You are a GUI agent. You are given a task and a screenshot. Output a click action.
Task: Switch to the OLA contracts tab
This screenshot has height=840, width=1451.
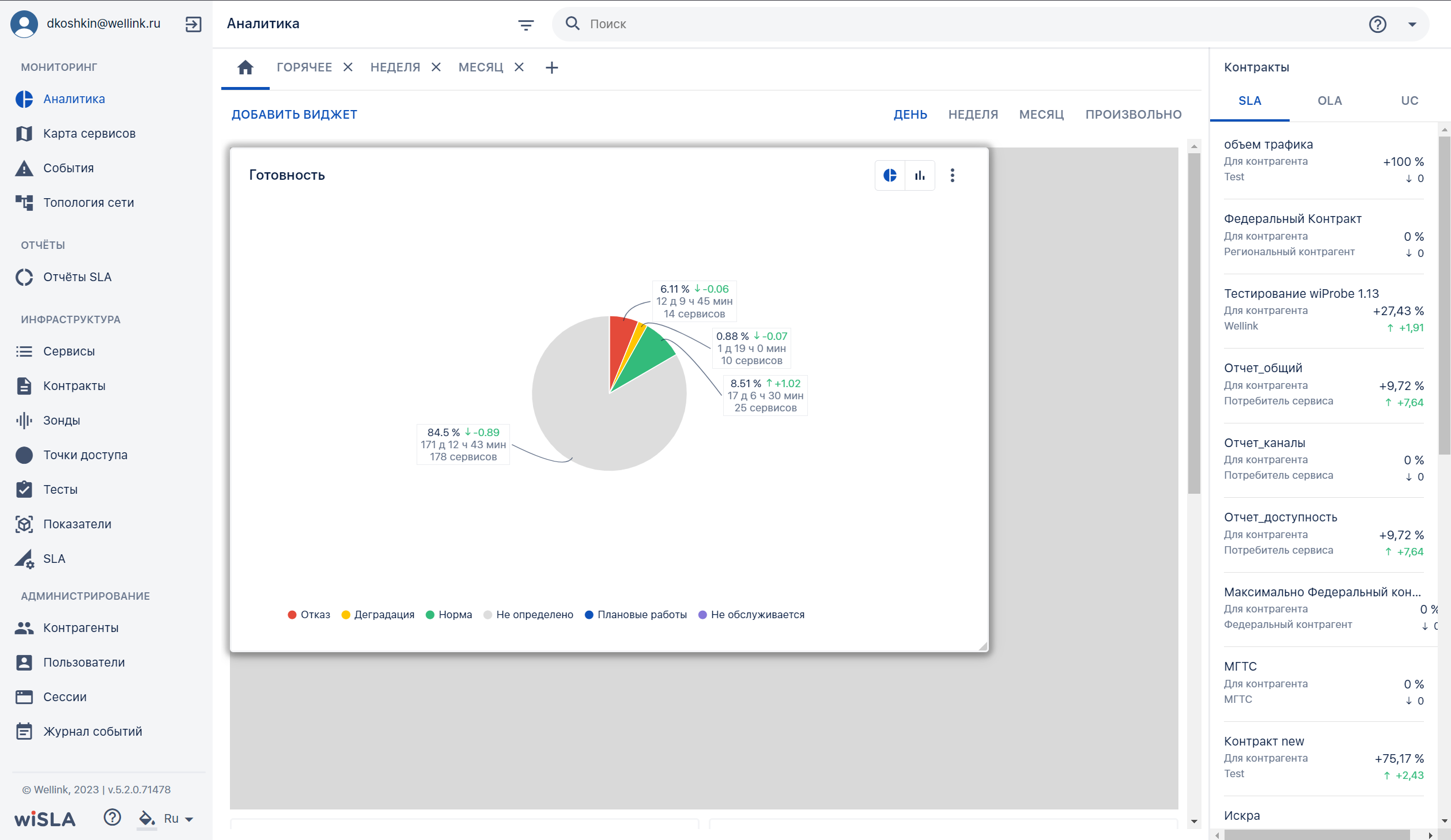point(1329,101)
